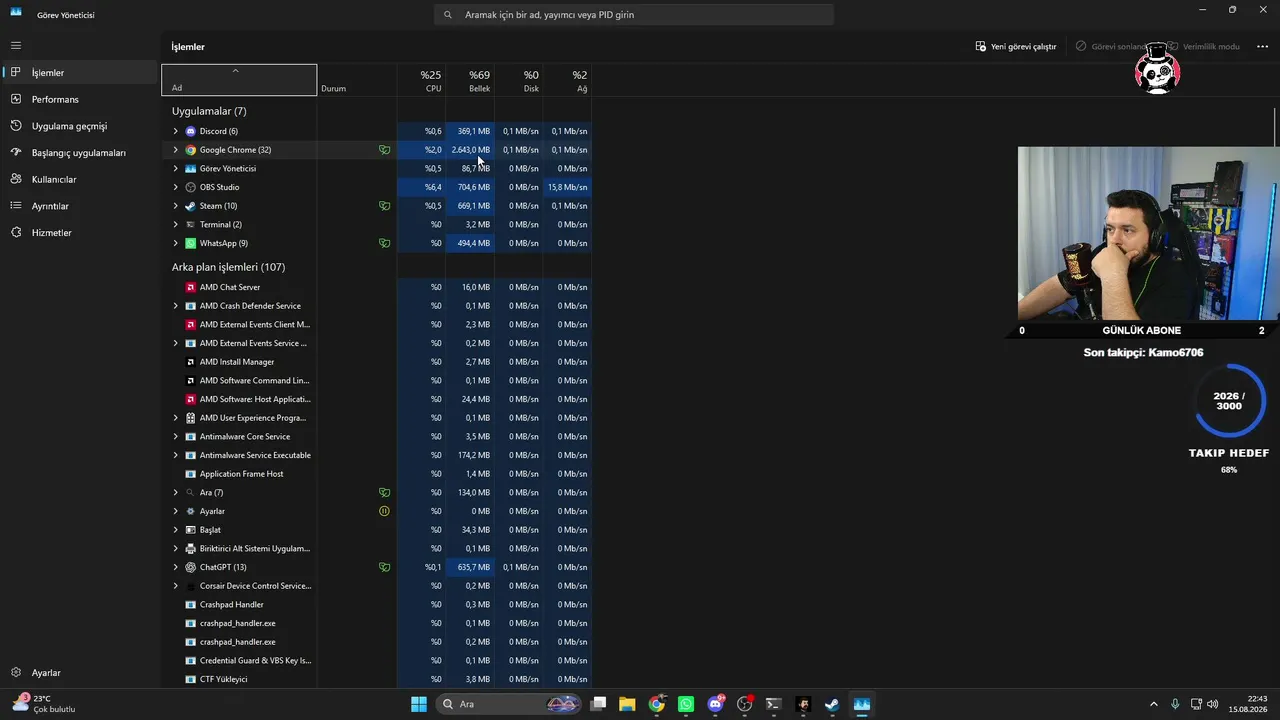
Task: Sort processes by the Disk column
Action: [519, 80]
